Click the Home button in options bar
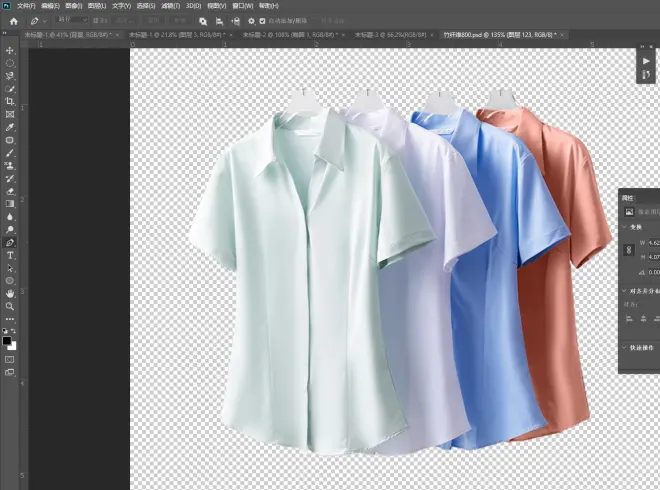The width and height of the screenshot is (660, 490). click(13, 20)
